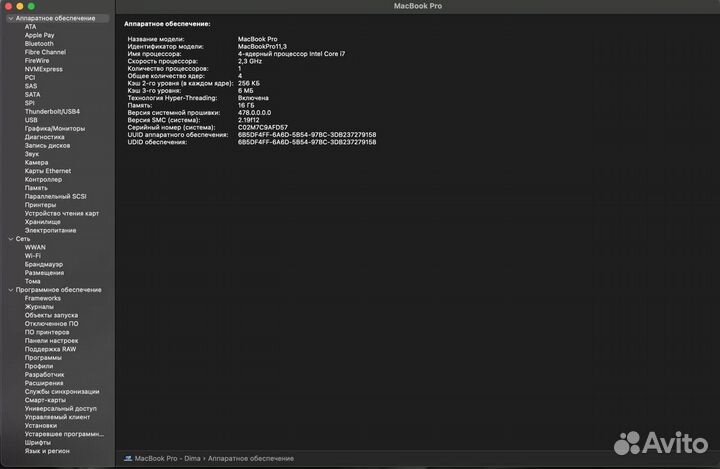Select Тома under Сеть

pyautogui.click(x=33, y=282)
